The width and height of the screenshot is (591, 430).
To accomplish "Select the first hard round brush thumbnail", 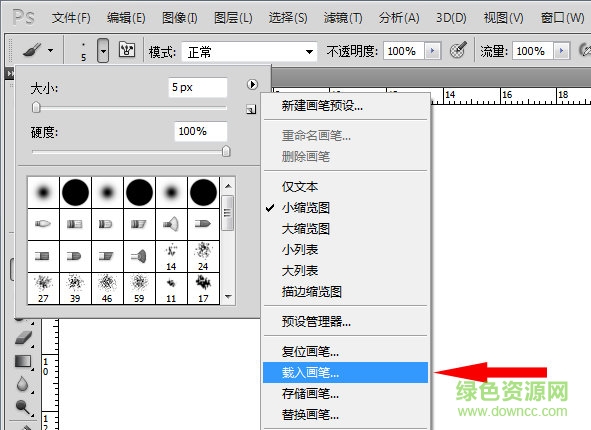I will pyautogui.click(x=75, y=192).
